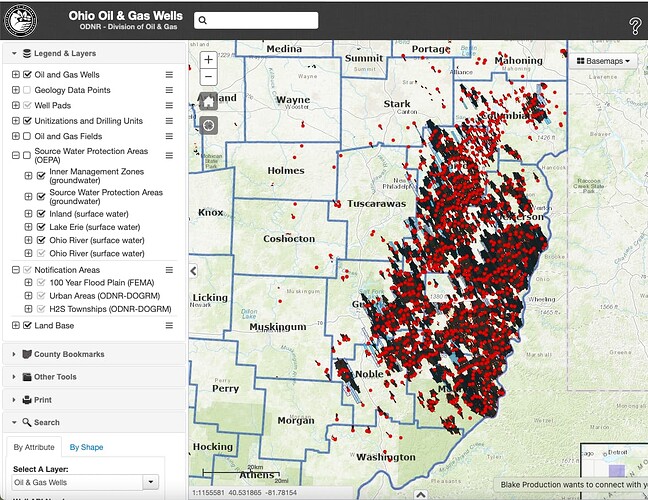The image size is (648, 500).
Task: Click the overview minimap thumbnail
Action: pyautogui.click(x=614, y=471)
